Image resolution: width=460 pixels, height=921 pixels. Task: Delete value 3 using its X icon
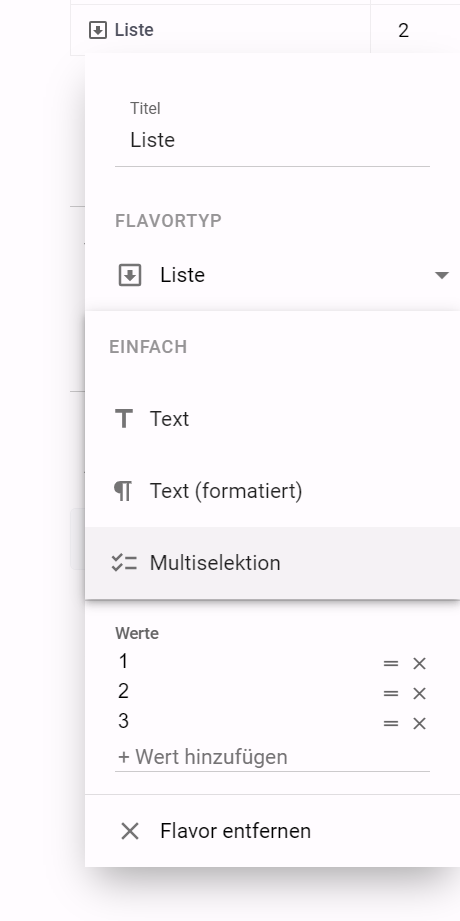419,724
